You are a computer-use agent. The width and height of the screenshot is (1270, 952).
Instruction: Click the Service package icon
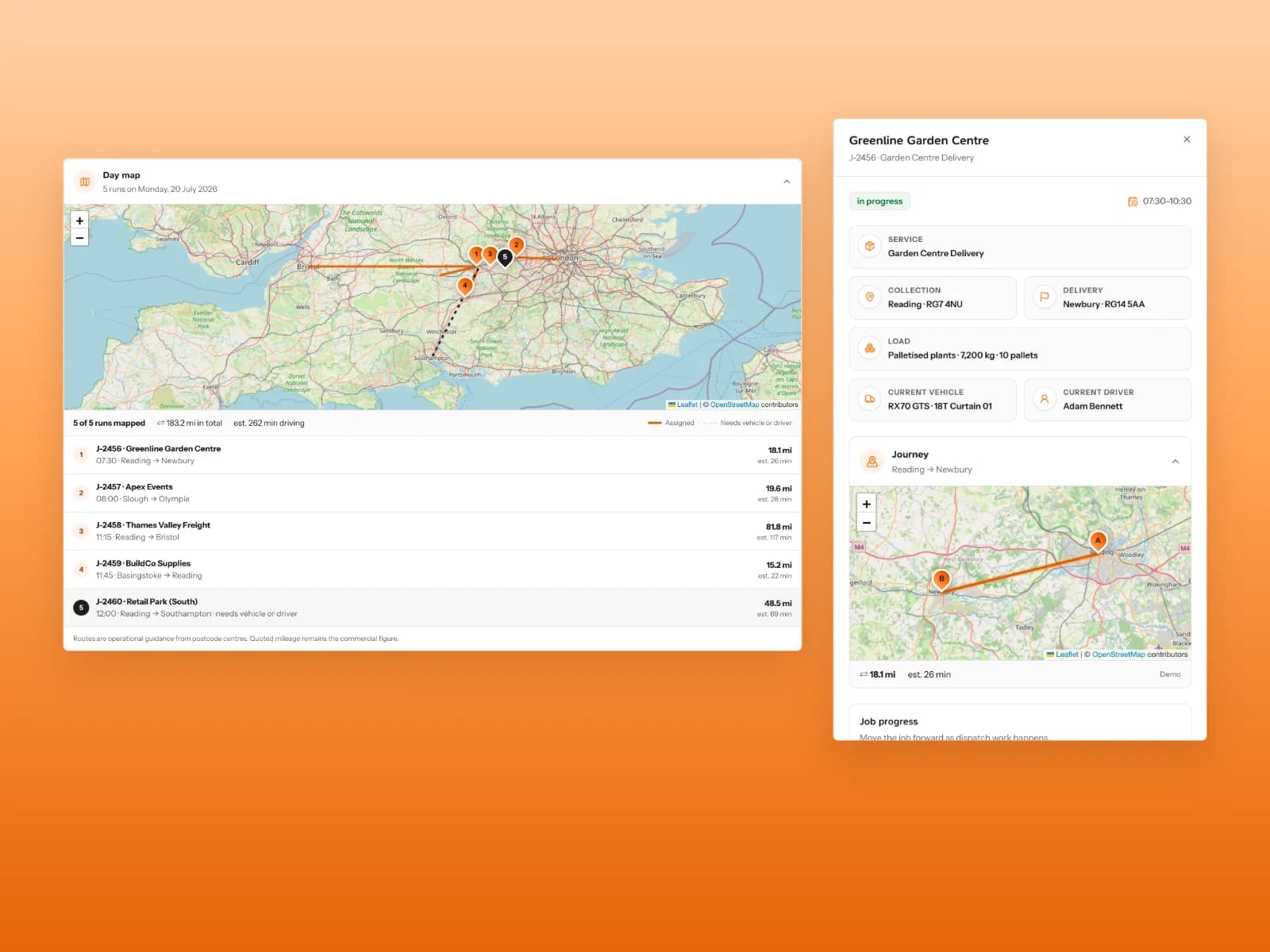tap(870, 247)
